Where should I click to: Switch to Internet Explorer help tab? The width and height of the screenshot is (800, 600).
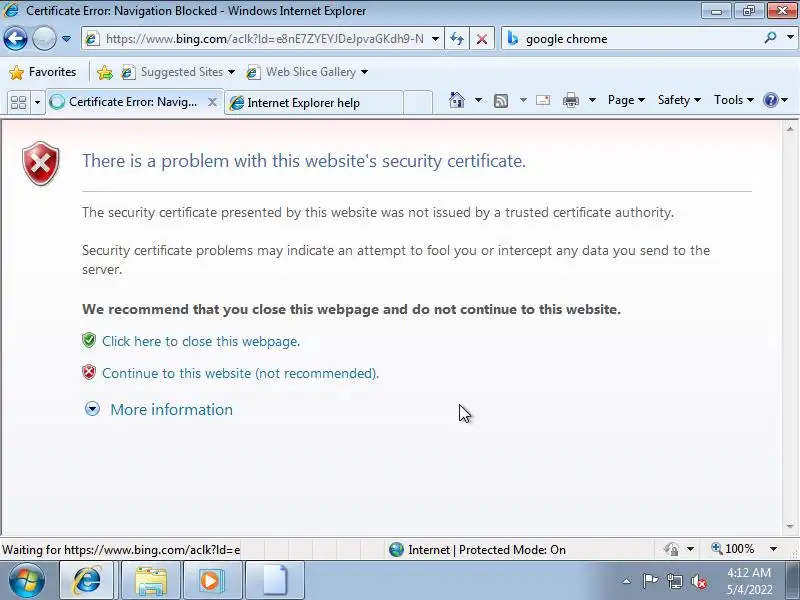[314, 103]
